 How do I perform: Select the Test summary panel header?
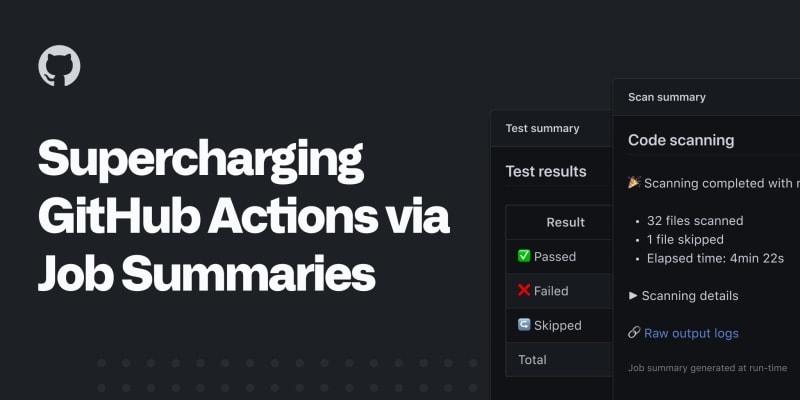click(x=542, y=128)
